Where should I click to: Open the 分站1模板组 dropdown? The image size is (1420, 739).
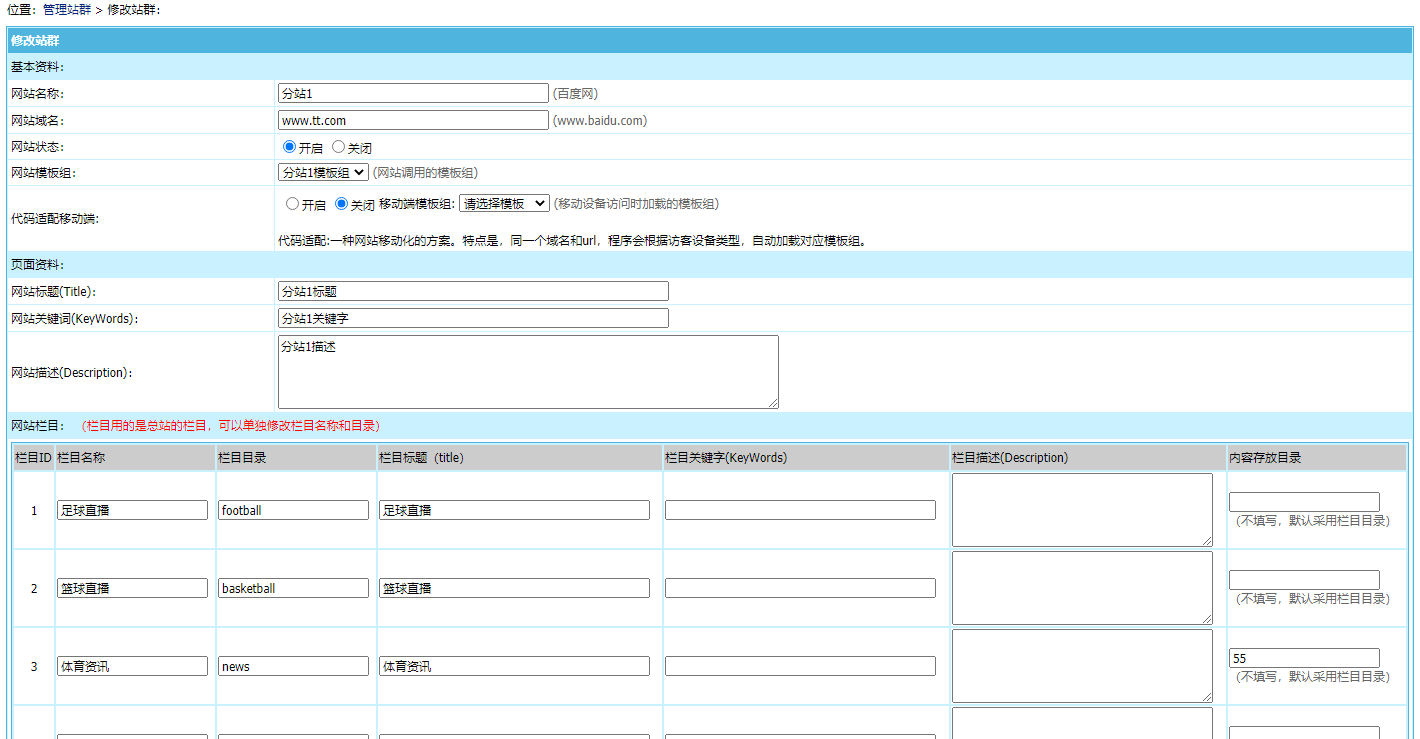point(322,171)
